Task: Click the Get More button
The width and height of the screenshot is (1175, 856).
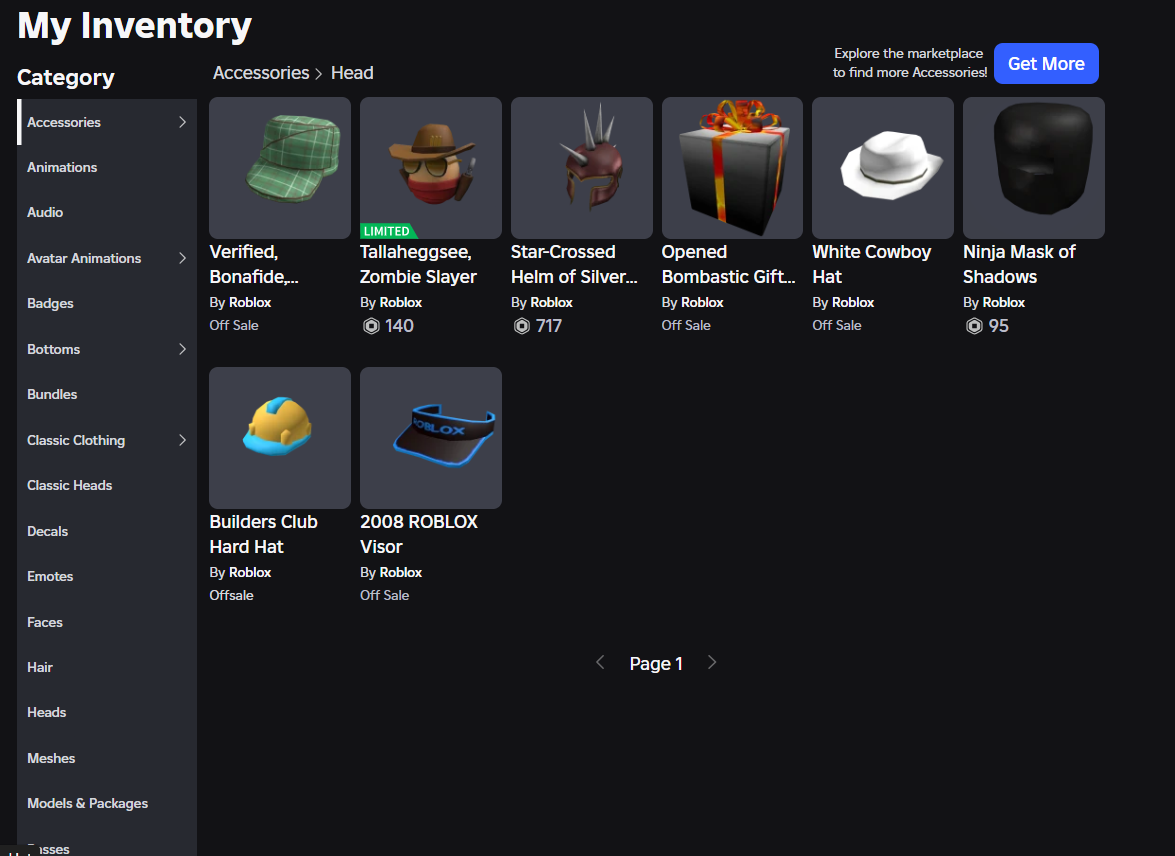Action: 1046,63
